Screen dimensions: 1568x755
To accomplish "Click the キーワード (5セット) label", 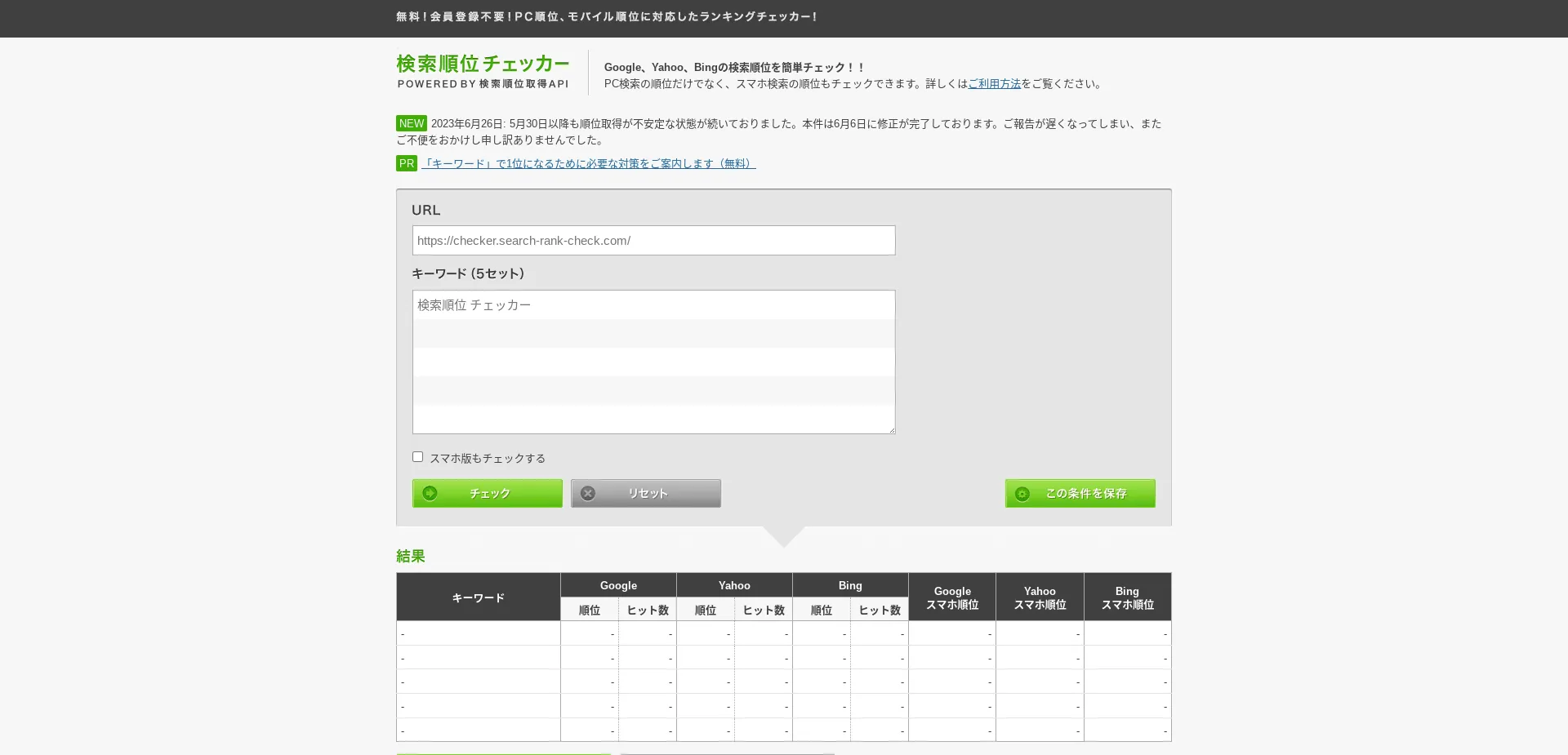I will 468,273.
